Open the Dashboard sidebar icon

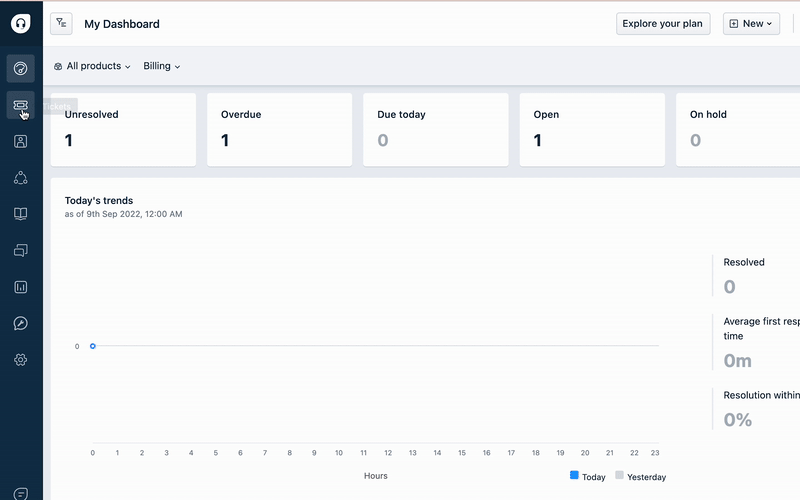pyautogui.click(x=20, y=68)
